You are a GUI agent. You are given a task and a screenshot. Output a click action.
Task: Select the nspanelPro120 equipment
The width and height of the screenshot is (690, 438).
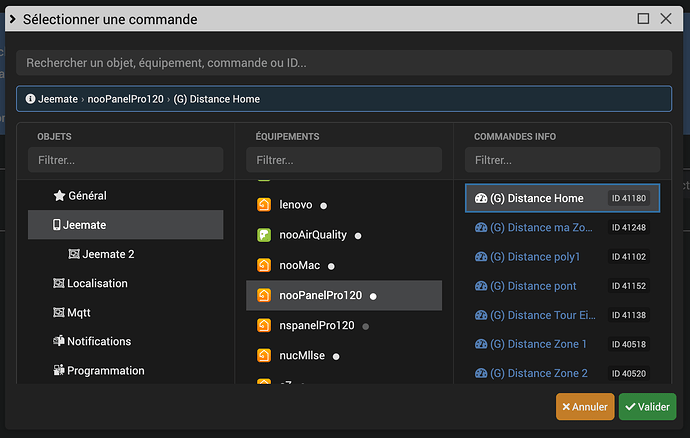pyautogui.click(x=344, y=325)
